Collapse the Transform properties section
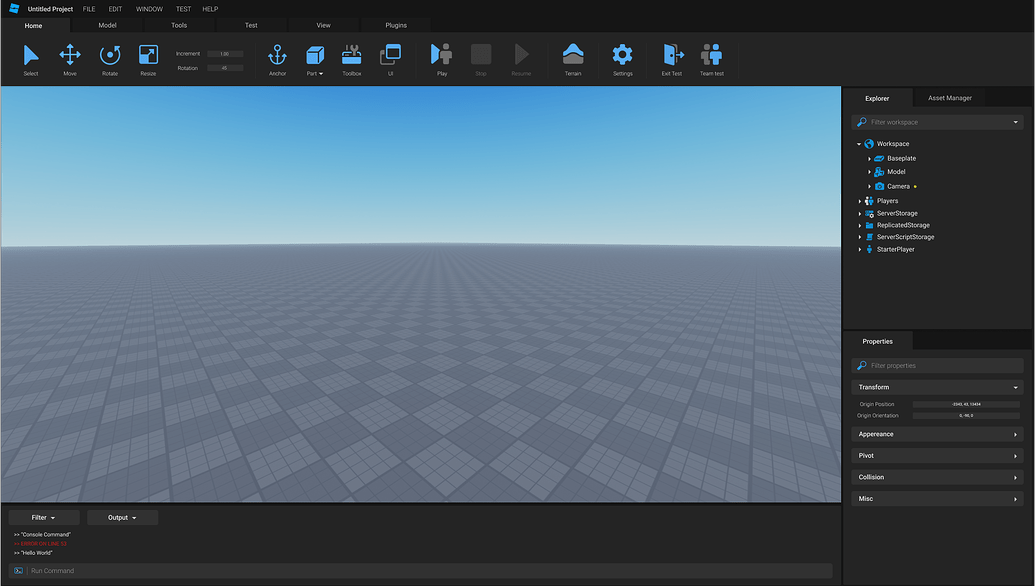The height and width of the screenshot is (586, 1035). pyautogui.click(x=1017, y=386)
